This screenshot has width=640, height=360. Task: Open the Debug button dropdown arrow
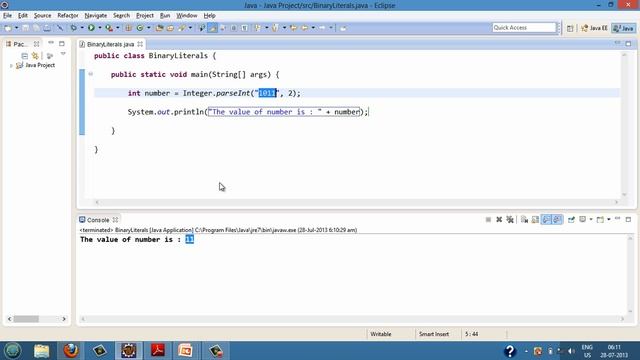pyautogui.click(x=82, y=28)
